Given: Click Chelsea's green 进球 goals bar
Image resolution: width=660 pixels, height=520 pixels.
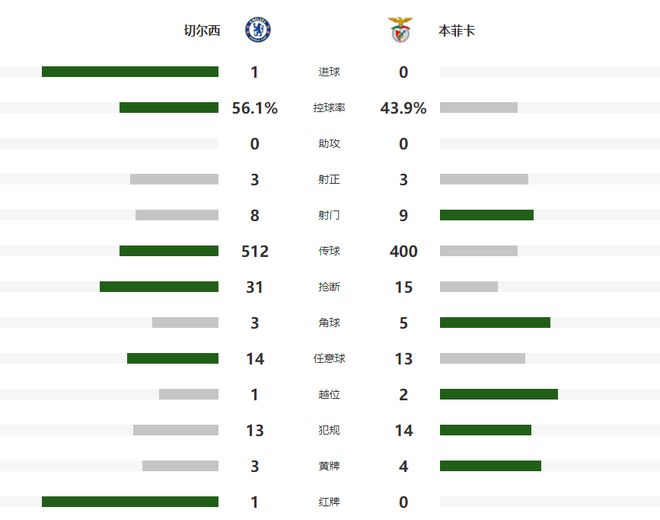Looking at the screenshot, I should click(x=130, y=72).
